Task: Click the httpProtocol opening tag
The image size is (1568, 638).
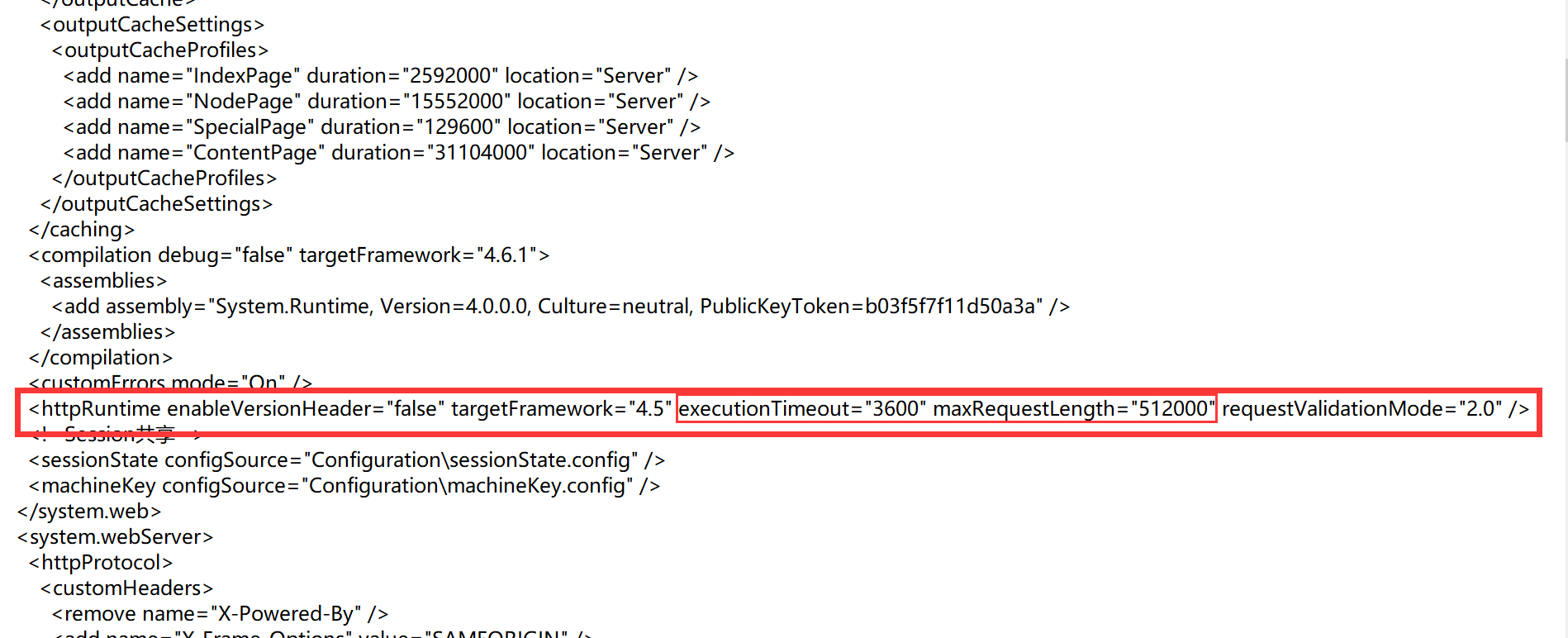Action: coord(101,563)
